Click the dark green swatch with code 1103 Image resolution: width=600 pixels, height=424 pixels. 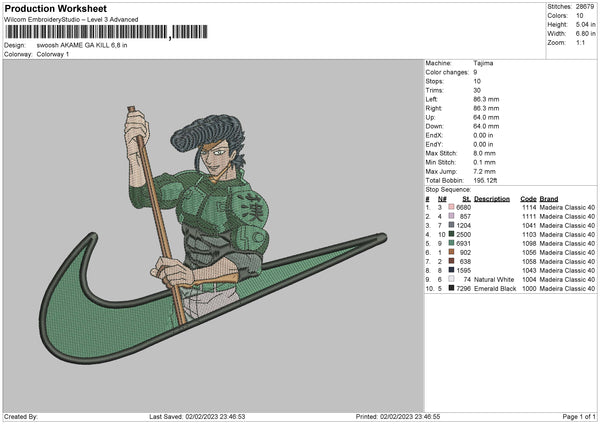pyautogui.click(x=451, y=234)
